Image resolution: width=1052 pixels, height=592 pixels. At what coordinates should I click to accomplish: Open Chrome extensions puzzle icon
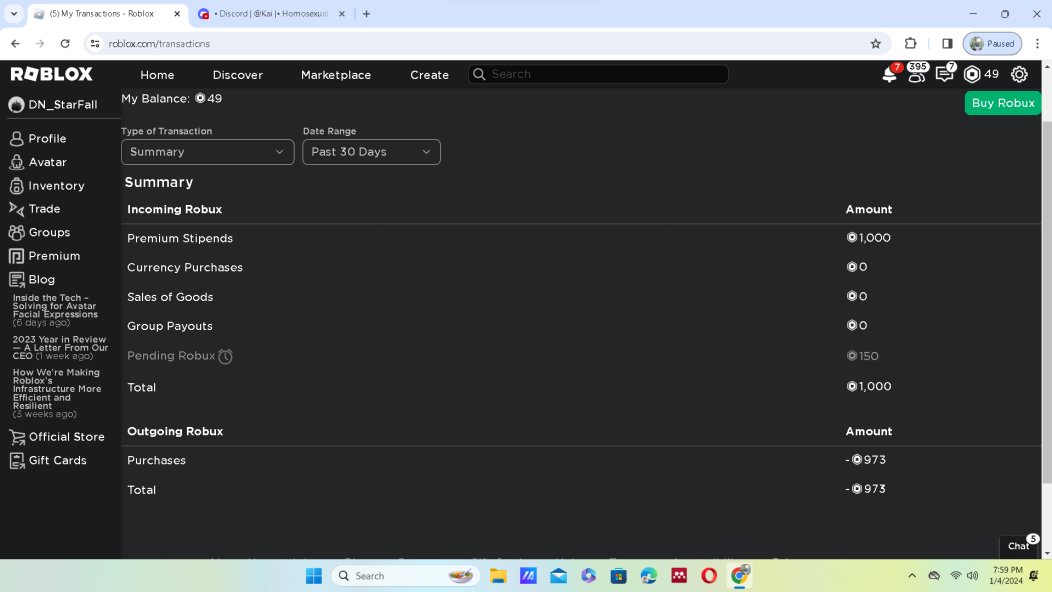click(x=910, y=44)
